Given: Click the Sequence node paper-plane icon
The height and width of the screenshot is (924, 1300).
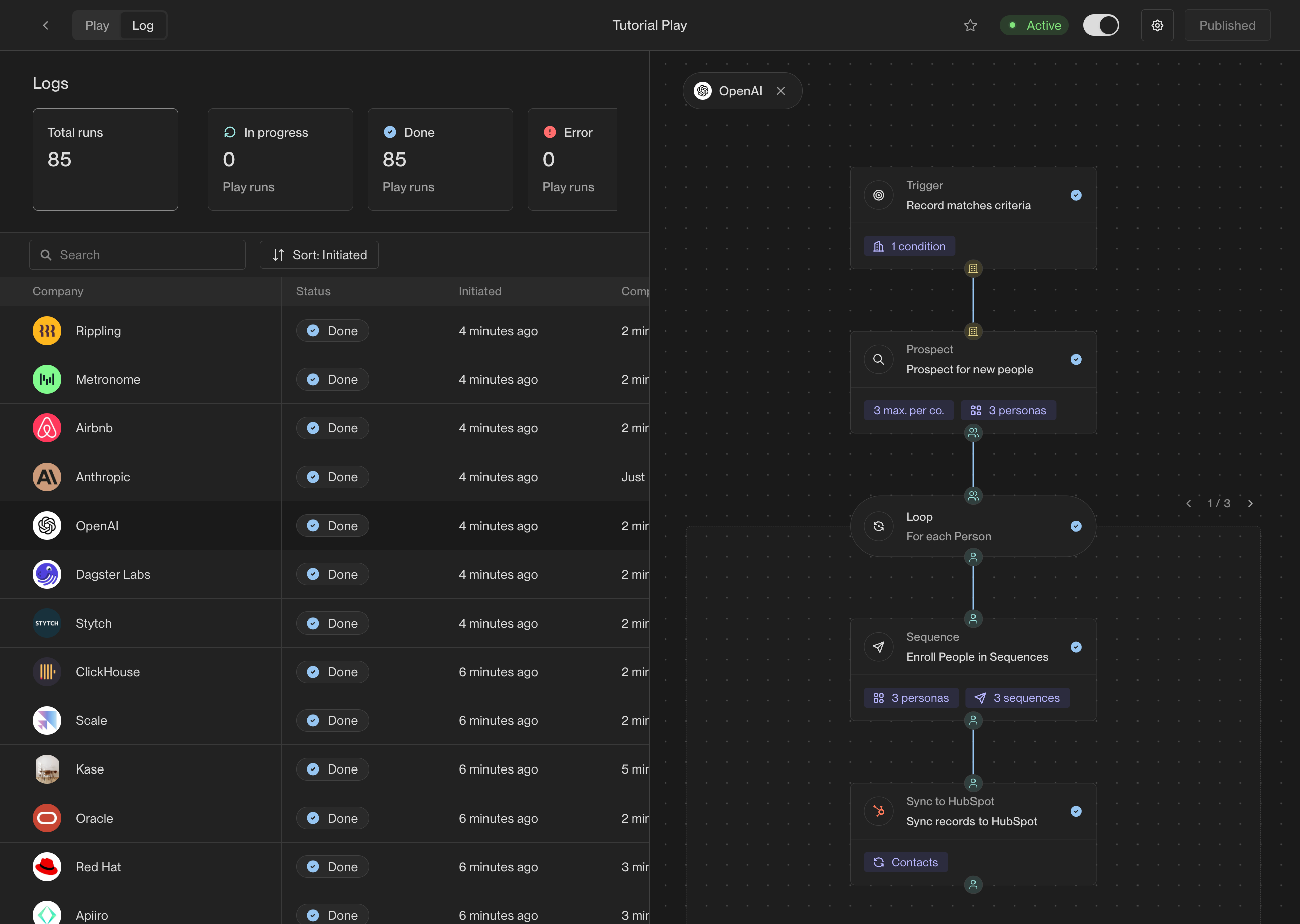Looking at the screenshot, I should coord(878,647).
